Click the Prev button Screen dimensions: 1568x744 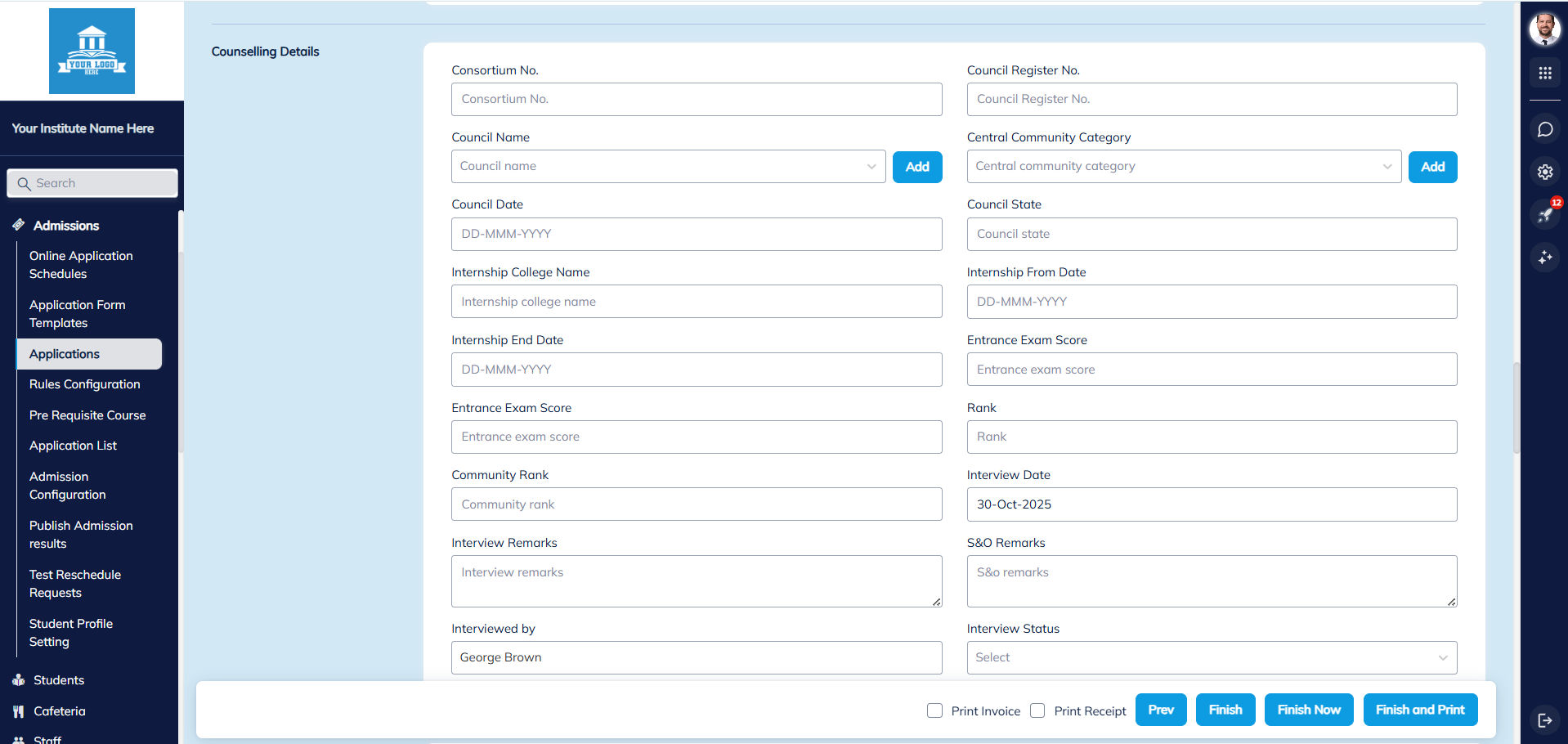pyautogui.click(x=1160, y=710)
